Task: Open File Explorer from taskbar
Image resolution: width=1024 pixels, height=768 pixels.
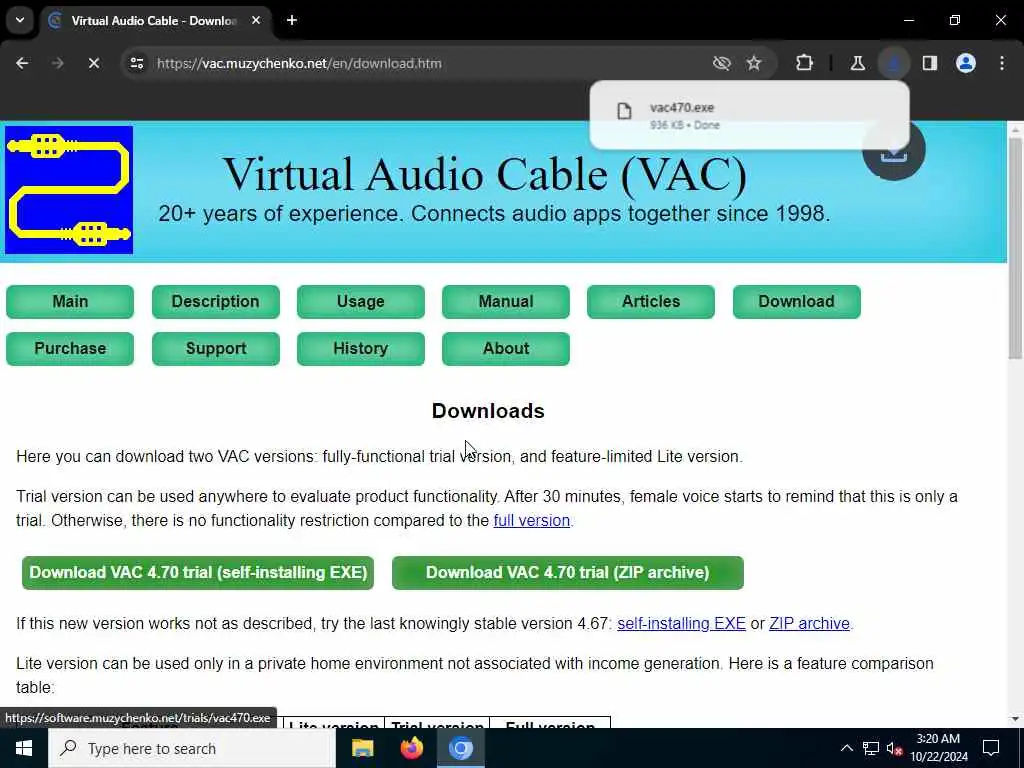Action: tap(362, 748)
